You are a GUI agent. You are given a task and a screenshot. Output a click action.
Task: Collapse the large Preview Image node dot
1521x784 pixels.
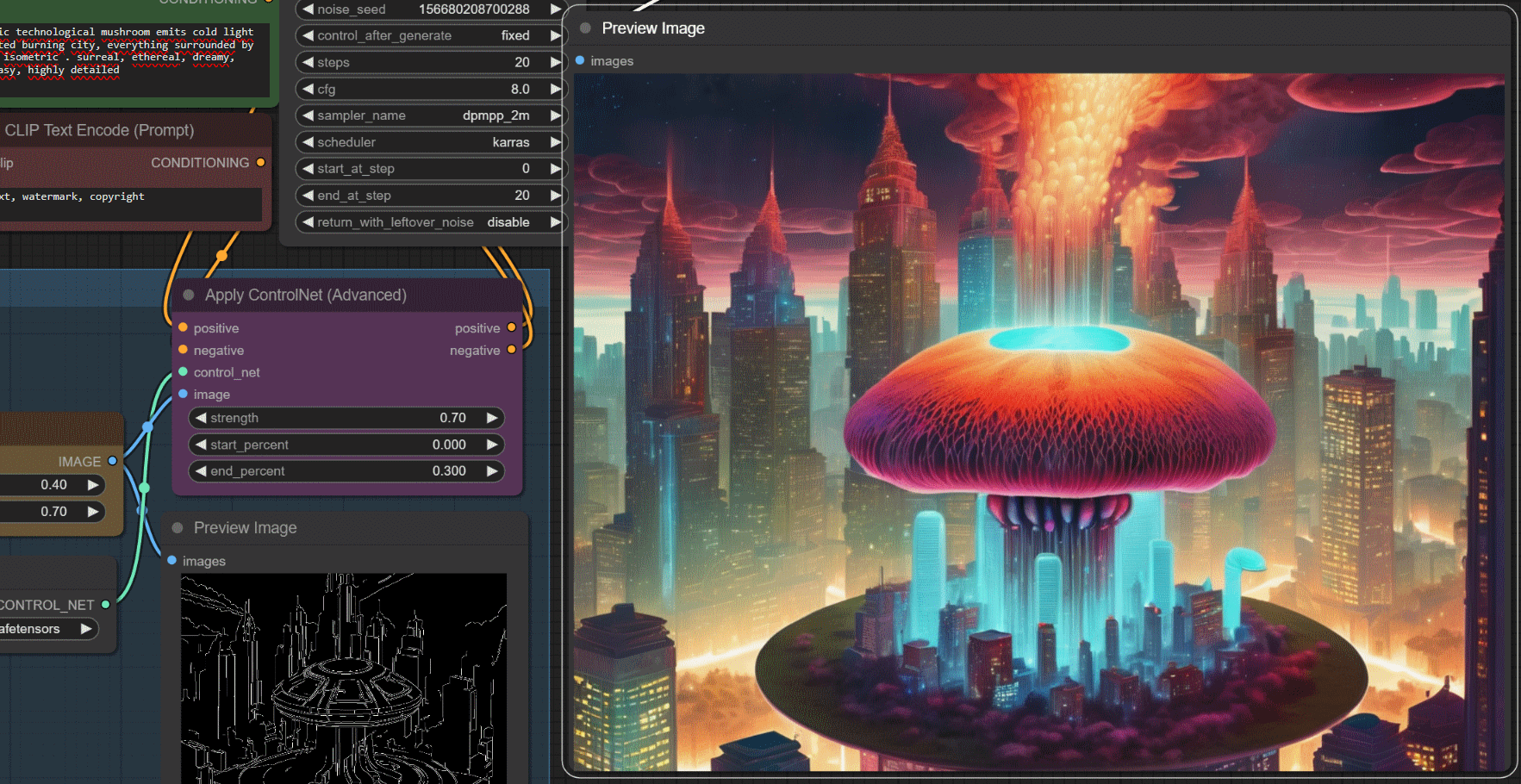(585, 28)
